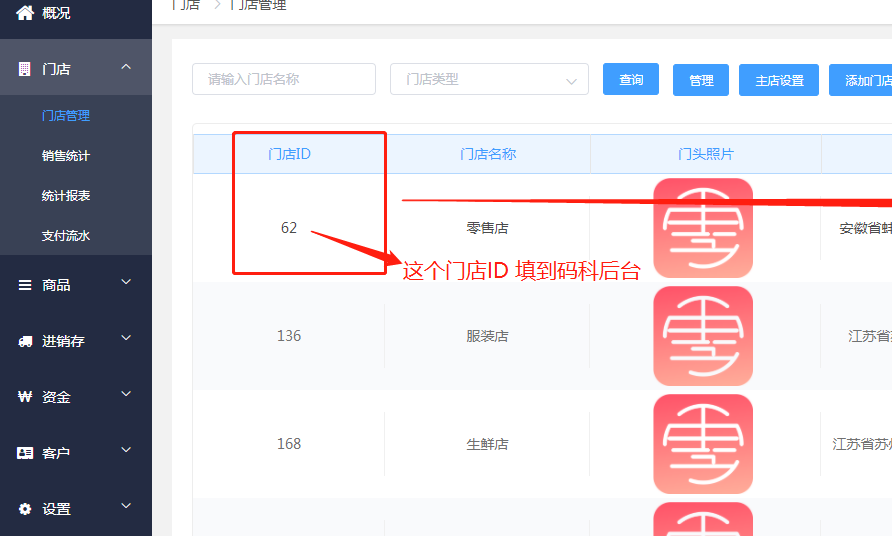This screenshot has height=536, width=892.
Task: Open 支付流水 submenu item
Action: click(65, 236)
